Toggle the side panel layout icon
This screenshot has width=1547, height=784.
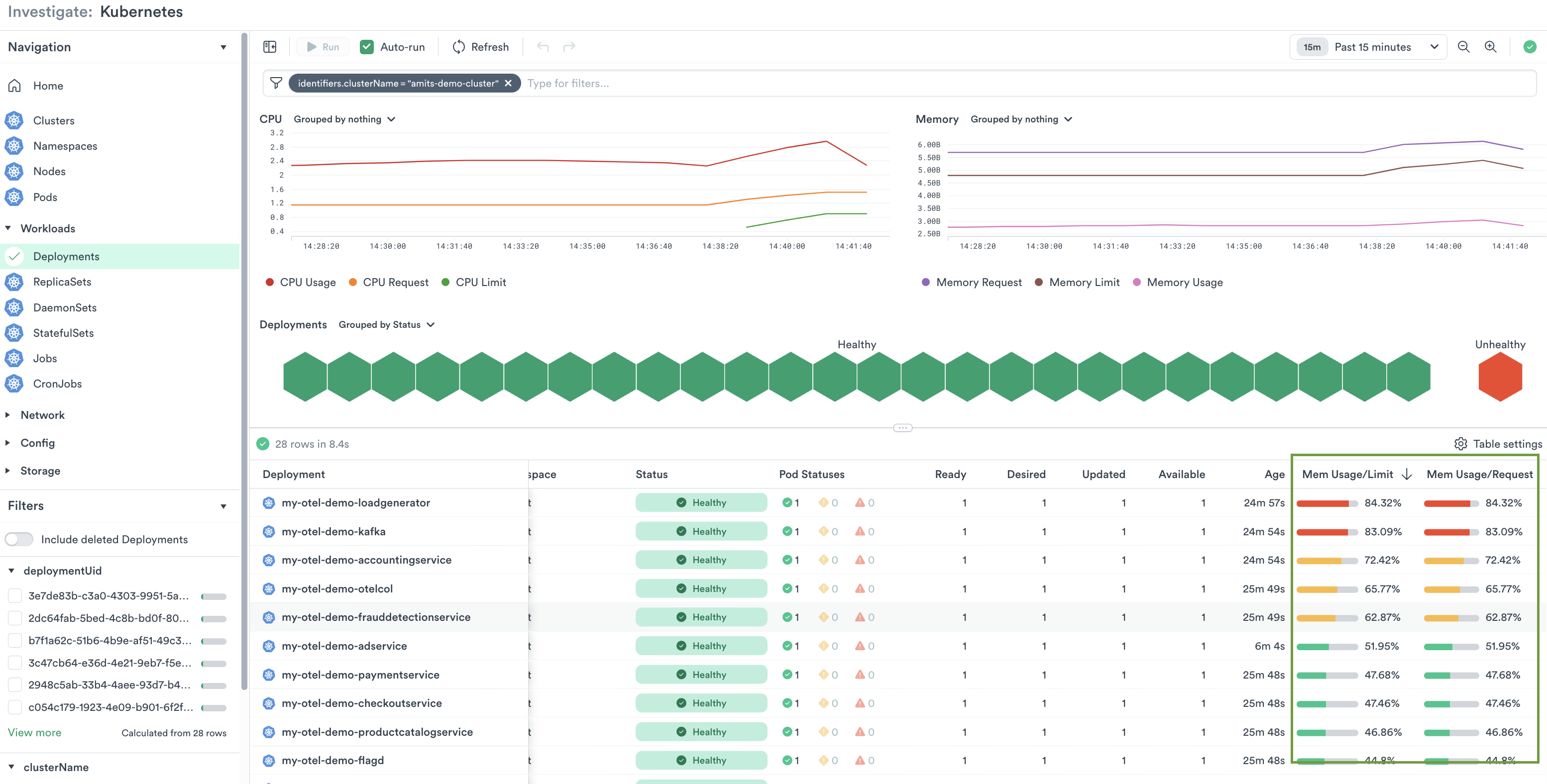270,47
